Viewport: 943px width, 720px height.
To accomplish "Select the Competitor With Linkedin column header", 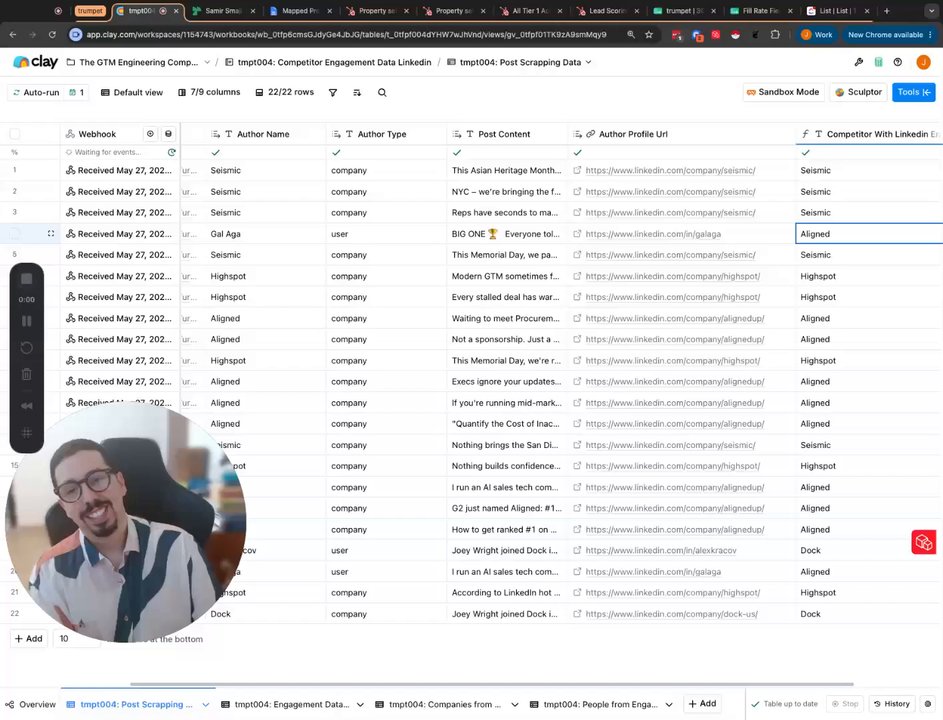I will click(x=869, y=134).
